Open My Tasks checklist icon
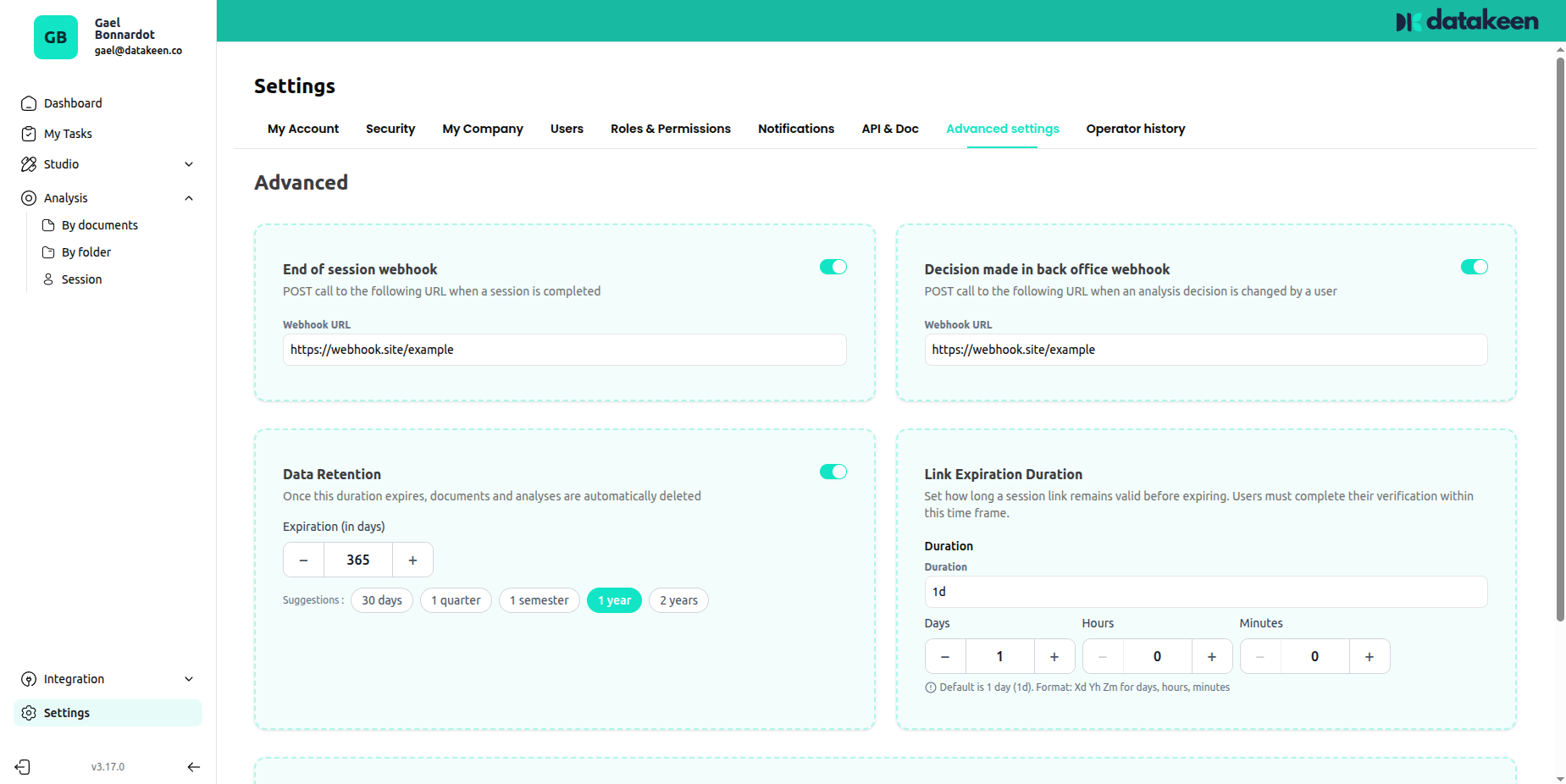The width and height of the screenshot is (1566, 784). (x=29, y=134)
